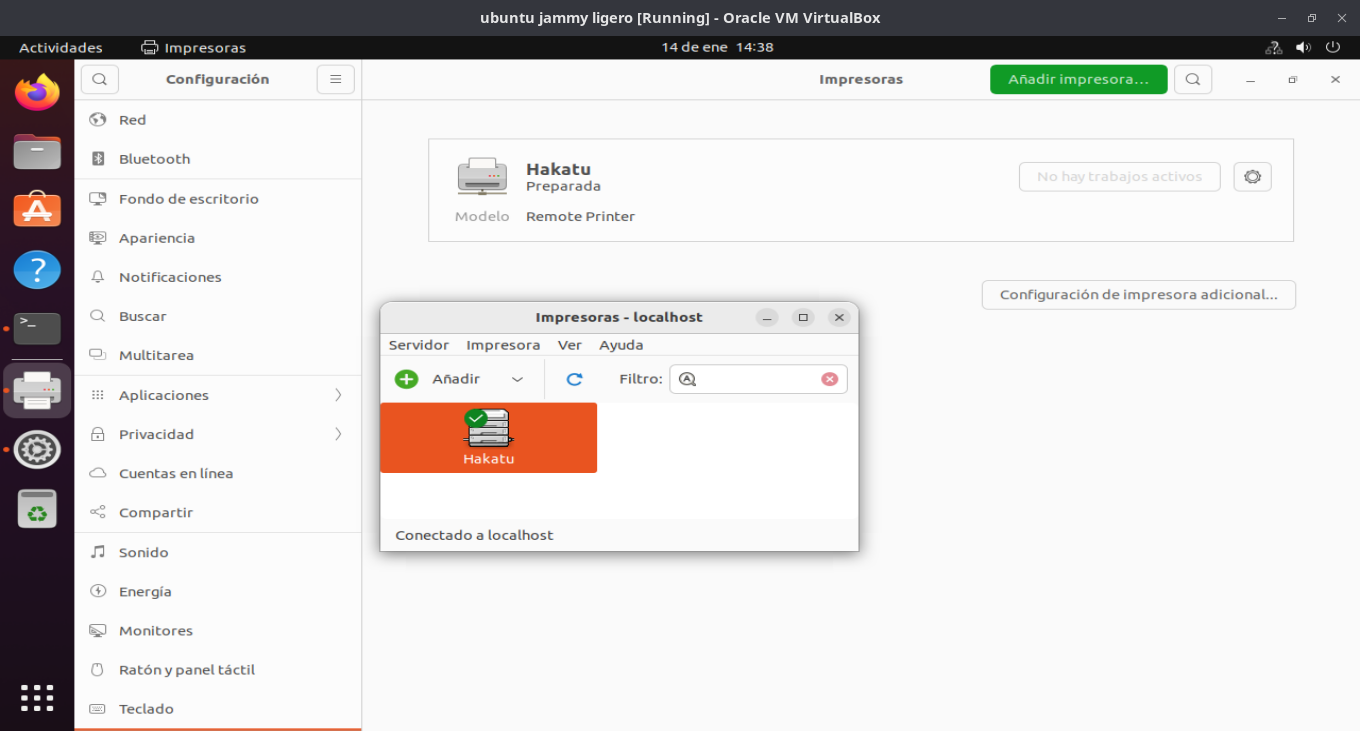Open Terminal from the dock
Viewport: 1360px width, 731px height.
(37, 329)
